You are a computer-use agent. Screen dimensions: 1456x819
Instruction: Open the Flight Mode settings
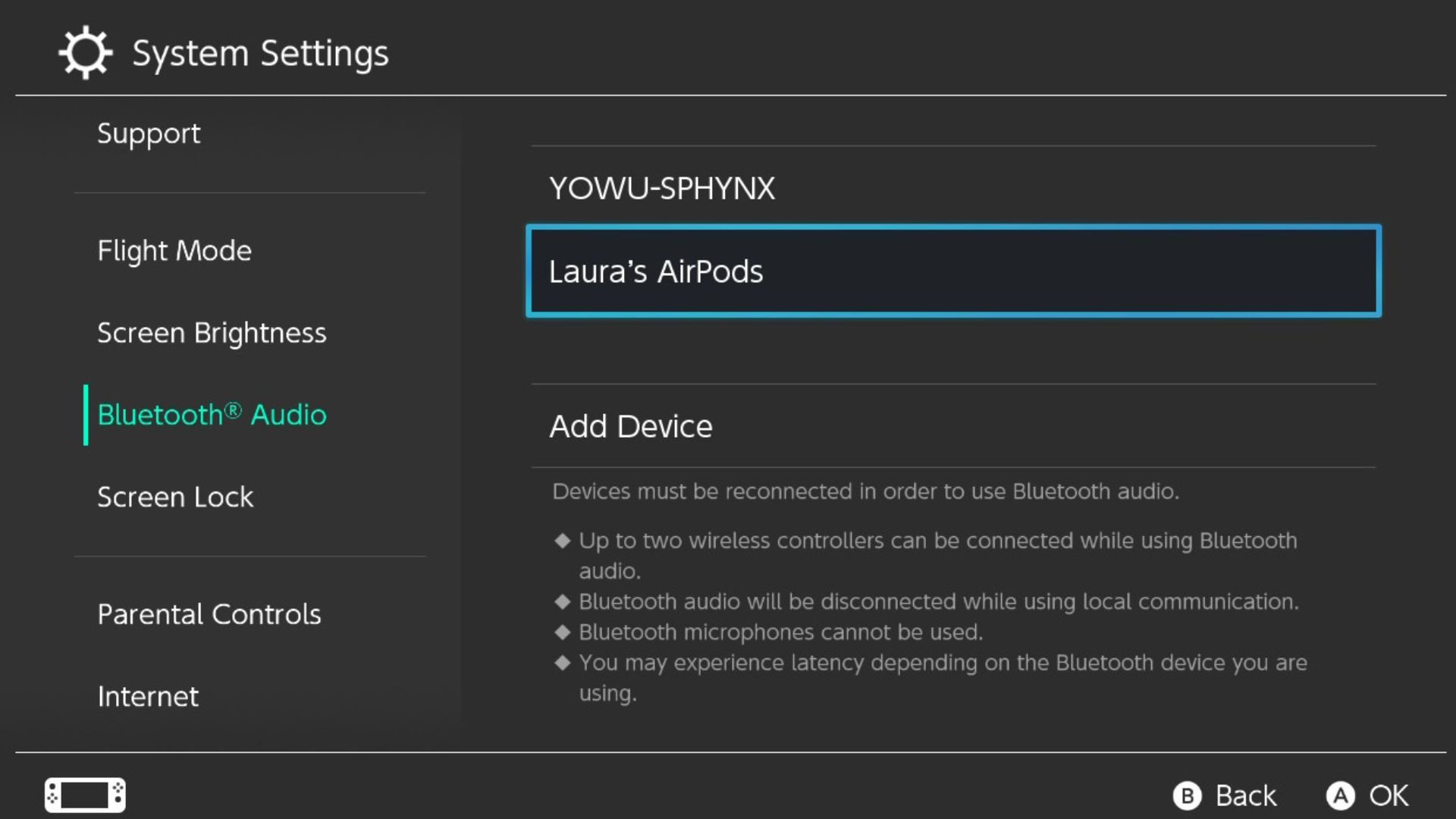click(x=174, y=250)
